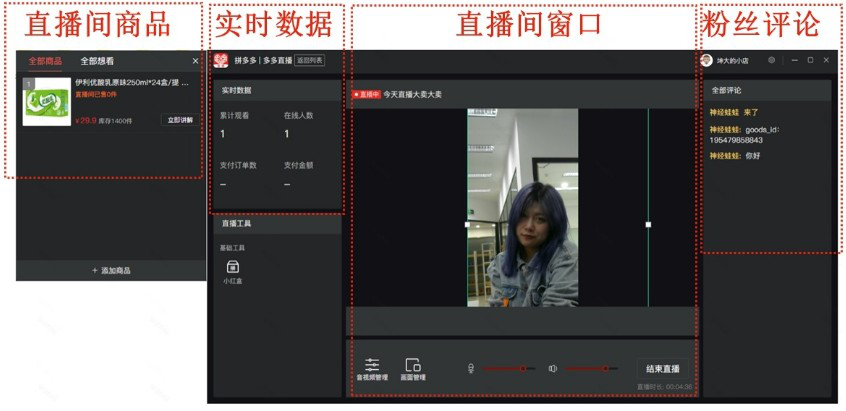846x411 pixels.
Task: Close the 直播间商品 product panel
Action: (195, 61)
